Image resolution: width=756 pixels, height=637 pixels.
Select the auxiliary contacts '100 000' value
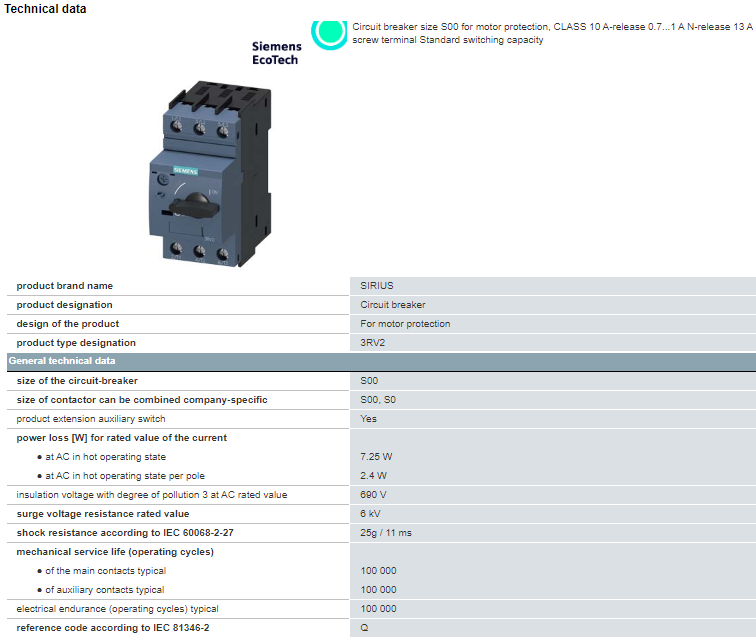point(378,590)
